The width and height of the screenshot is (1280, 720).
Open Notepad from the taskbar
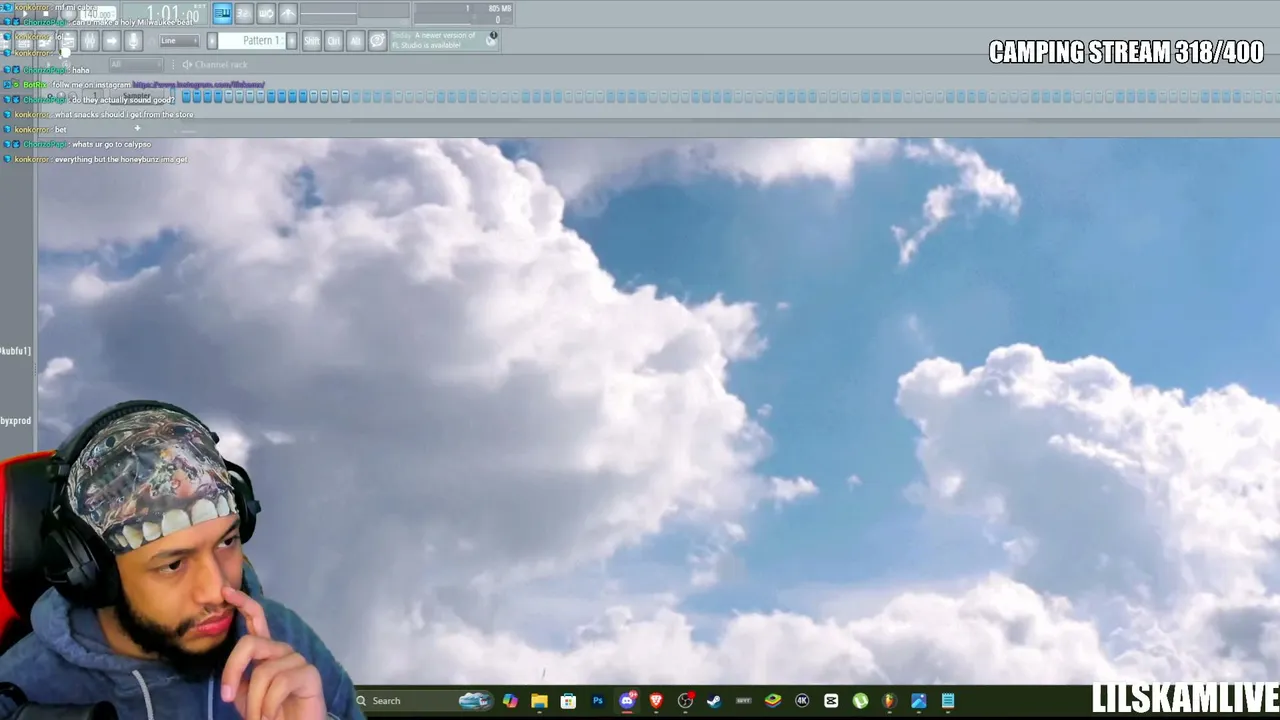click(x=948, y=701)
